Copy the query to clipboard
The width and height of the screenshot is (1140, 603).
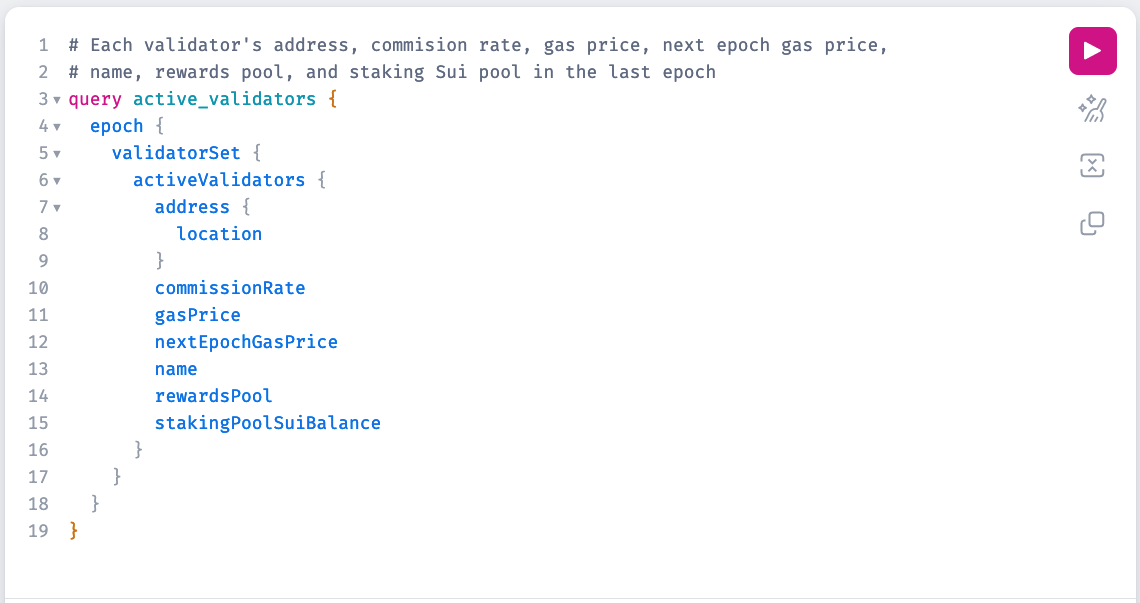[1092, 223]
